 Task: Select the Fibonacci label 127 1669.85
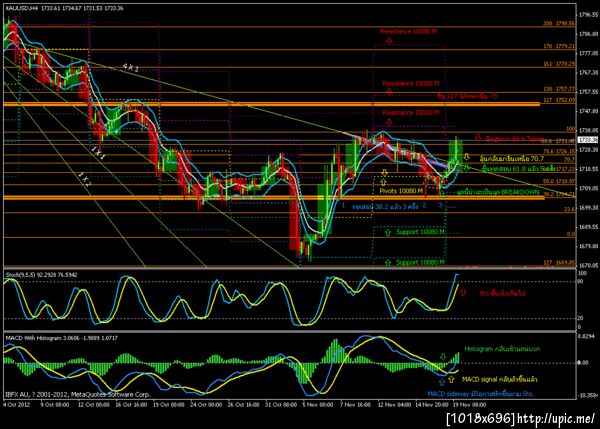[559, 263]
